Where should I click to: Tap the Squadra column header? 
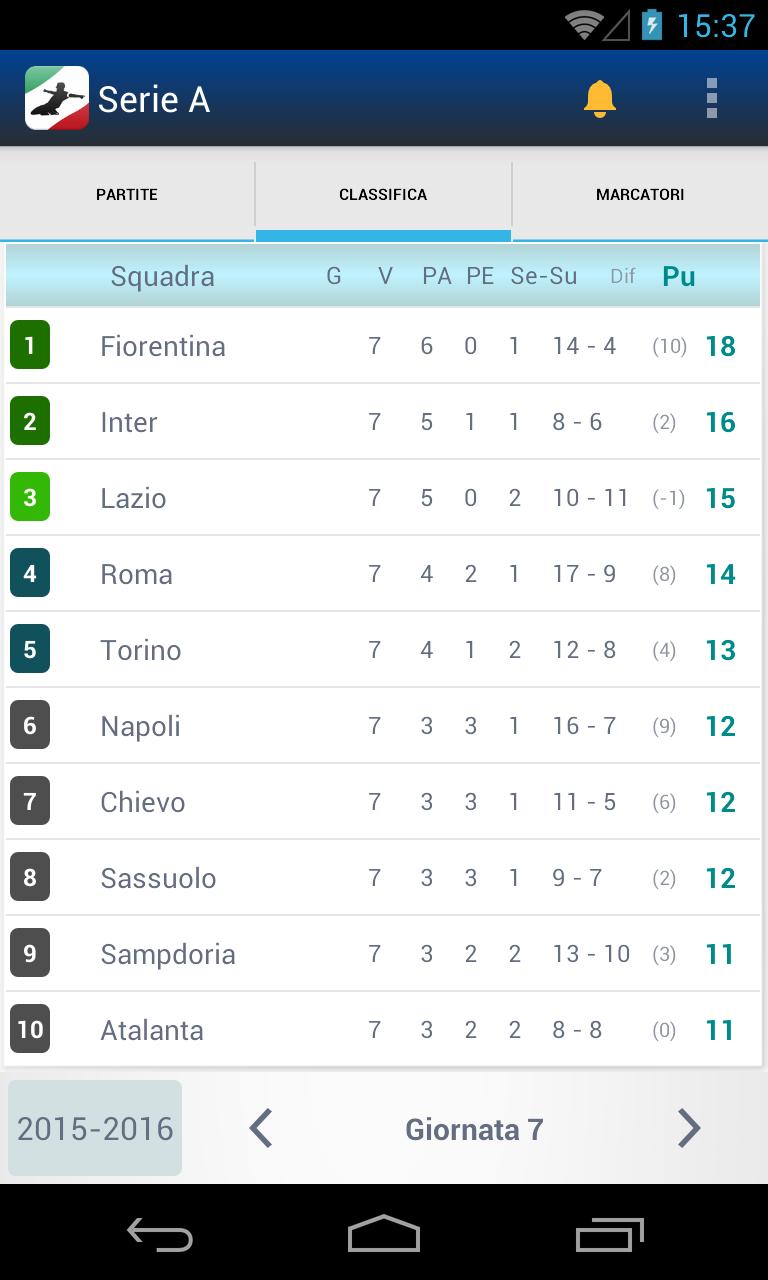(x=162, y=276)
